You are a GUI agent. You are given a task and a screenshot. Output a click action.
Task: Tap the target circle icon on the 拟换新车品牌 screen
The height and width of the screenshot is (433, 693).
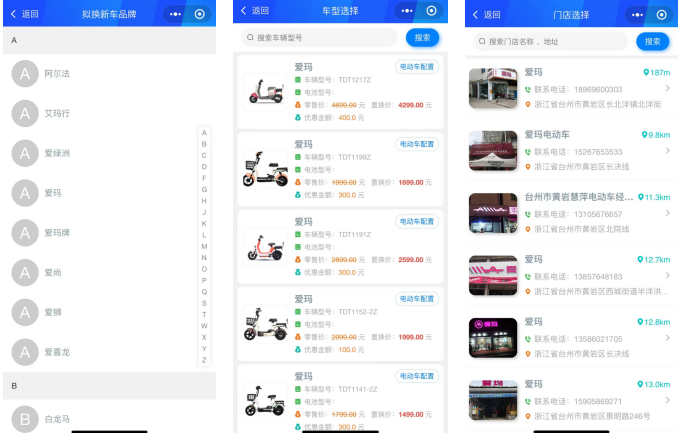coord(200,14)
